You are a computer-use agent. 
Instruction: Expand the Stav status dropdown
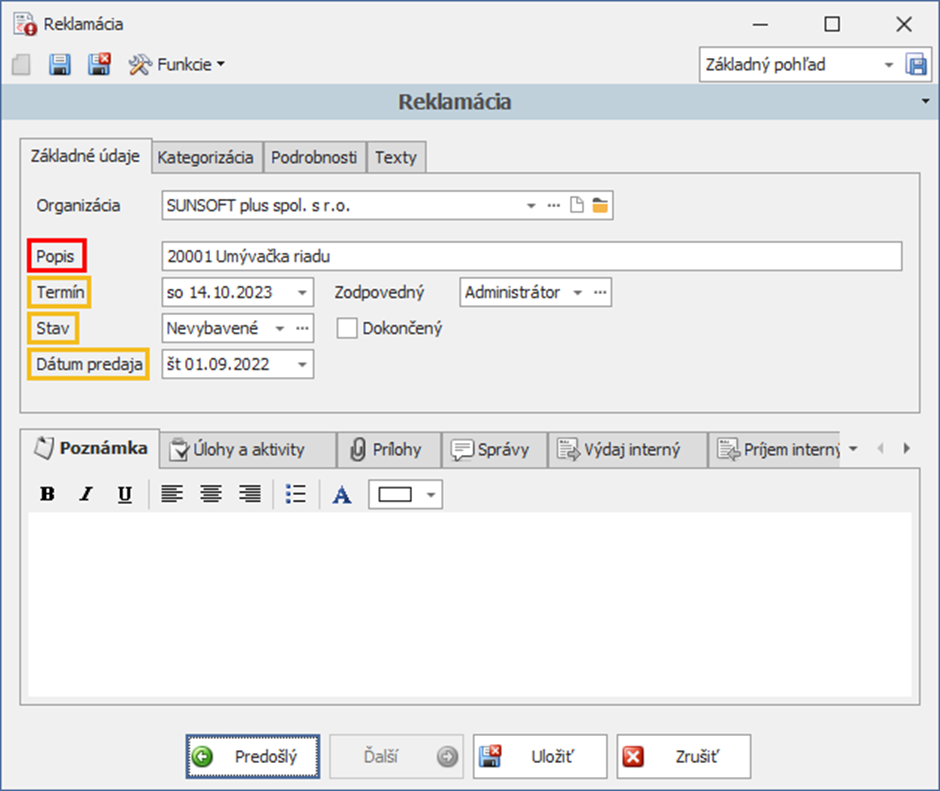tap(279, 328)
